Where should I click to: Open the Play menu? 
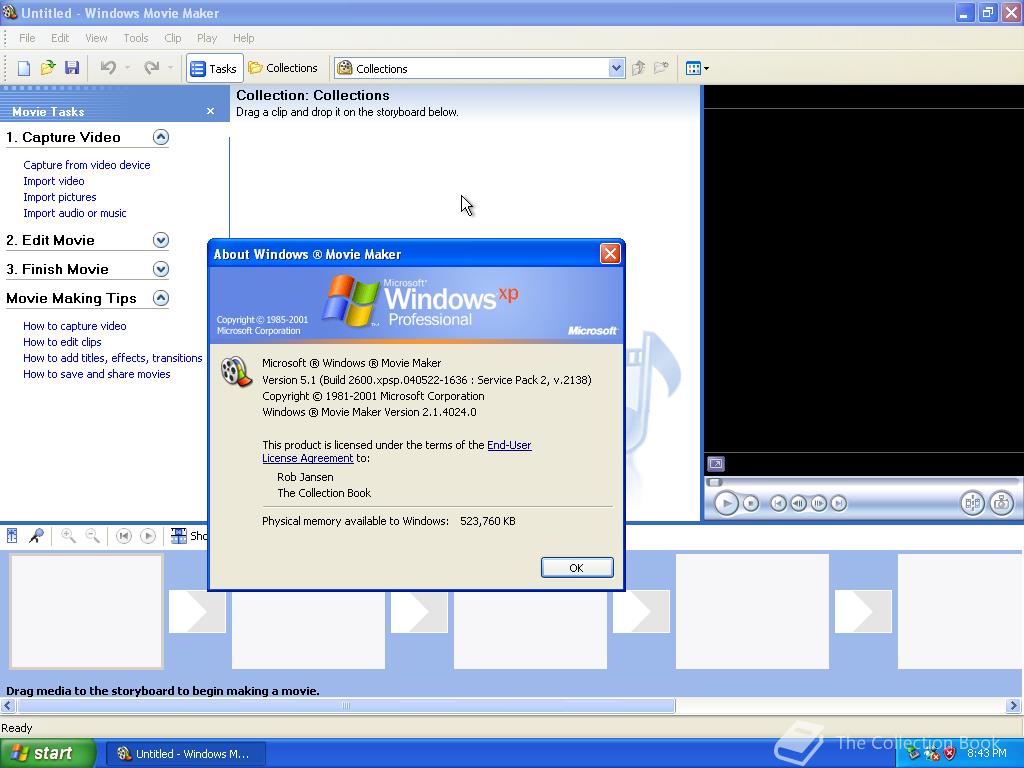(x=207, y=38)
